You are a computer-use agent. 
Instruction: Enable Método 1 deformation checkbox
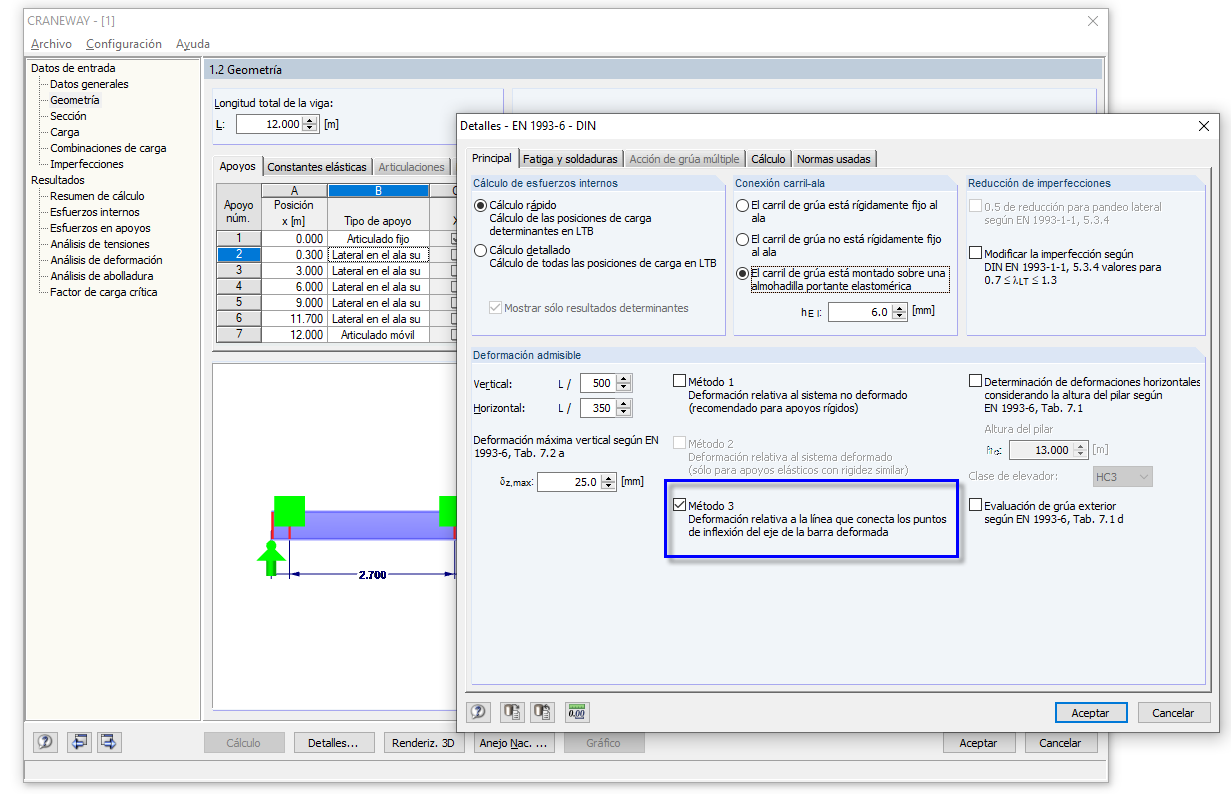click(x=680, y=381)
